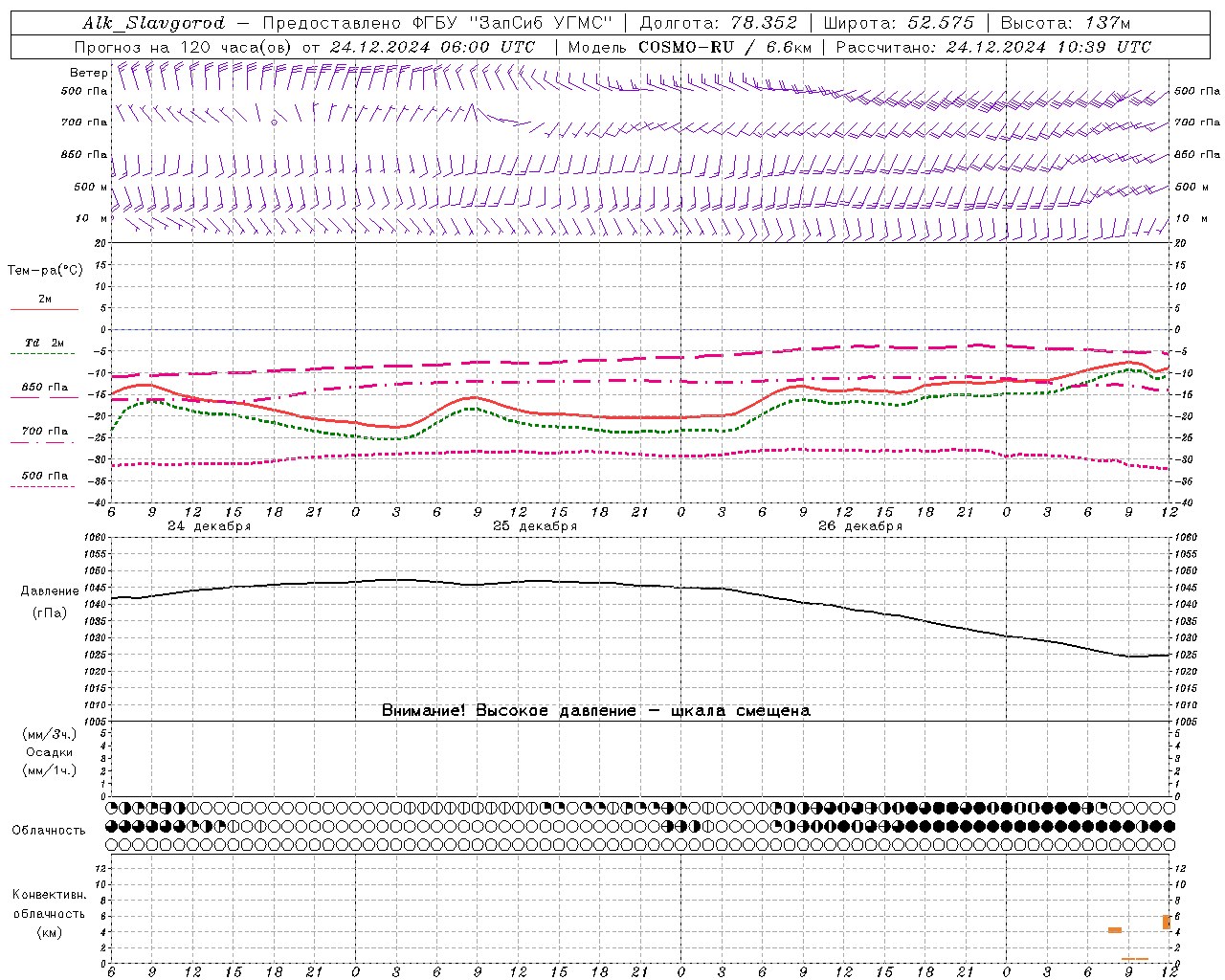This screenshot has height=980, width=1225.
Task: Click the 10 м wind level label on the left
Action: (x=91, y=218)
